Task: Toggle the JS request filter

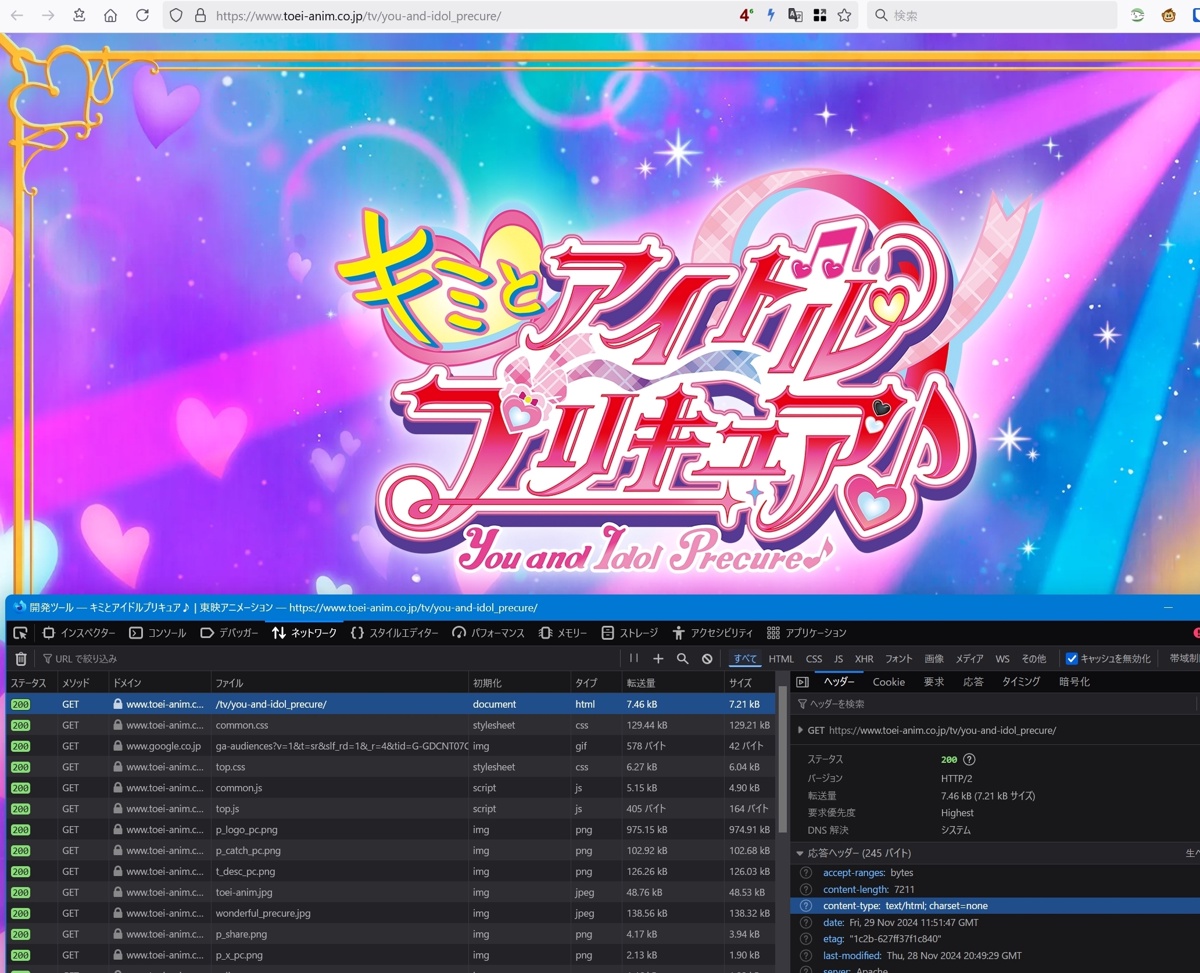Action: click(839, 659)
